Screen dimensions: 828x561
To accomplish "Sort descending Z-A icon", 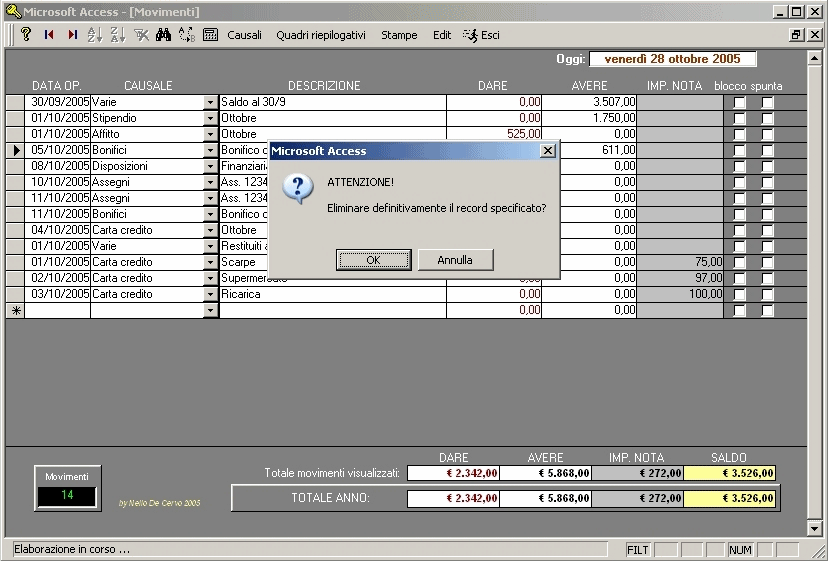I will 118,34.
